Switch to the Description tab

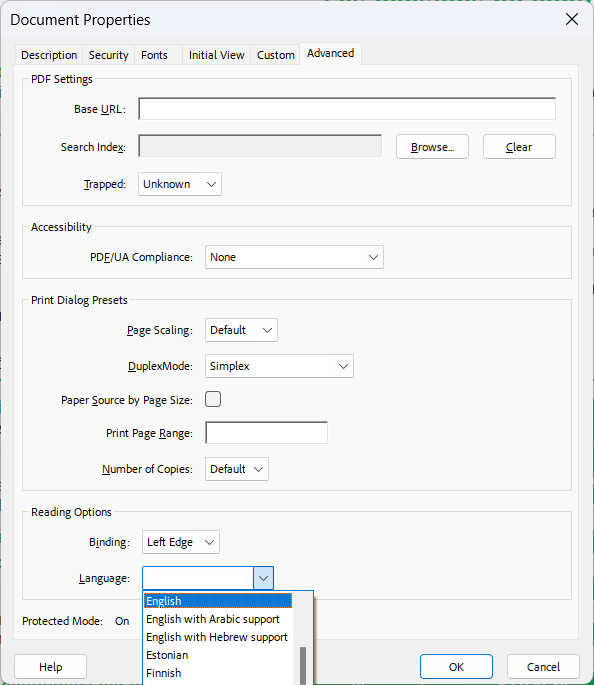click(49, 55)
